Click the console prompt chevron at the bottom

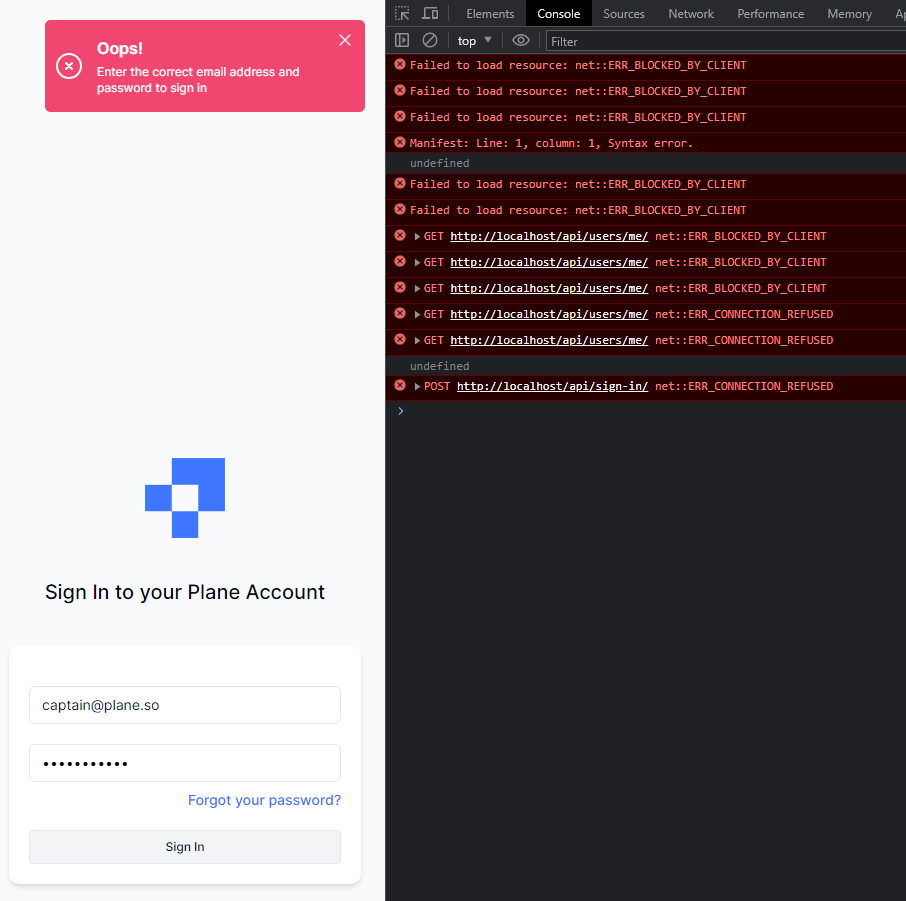tap(400, 410)
